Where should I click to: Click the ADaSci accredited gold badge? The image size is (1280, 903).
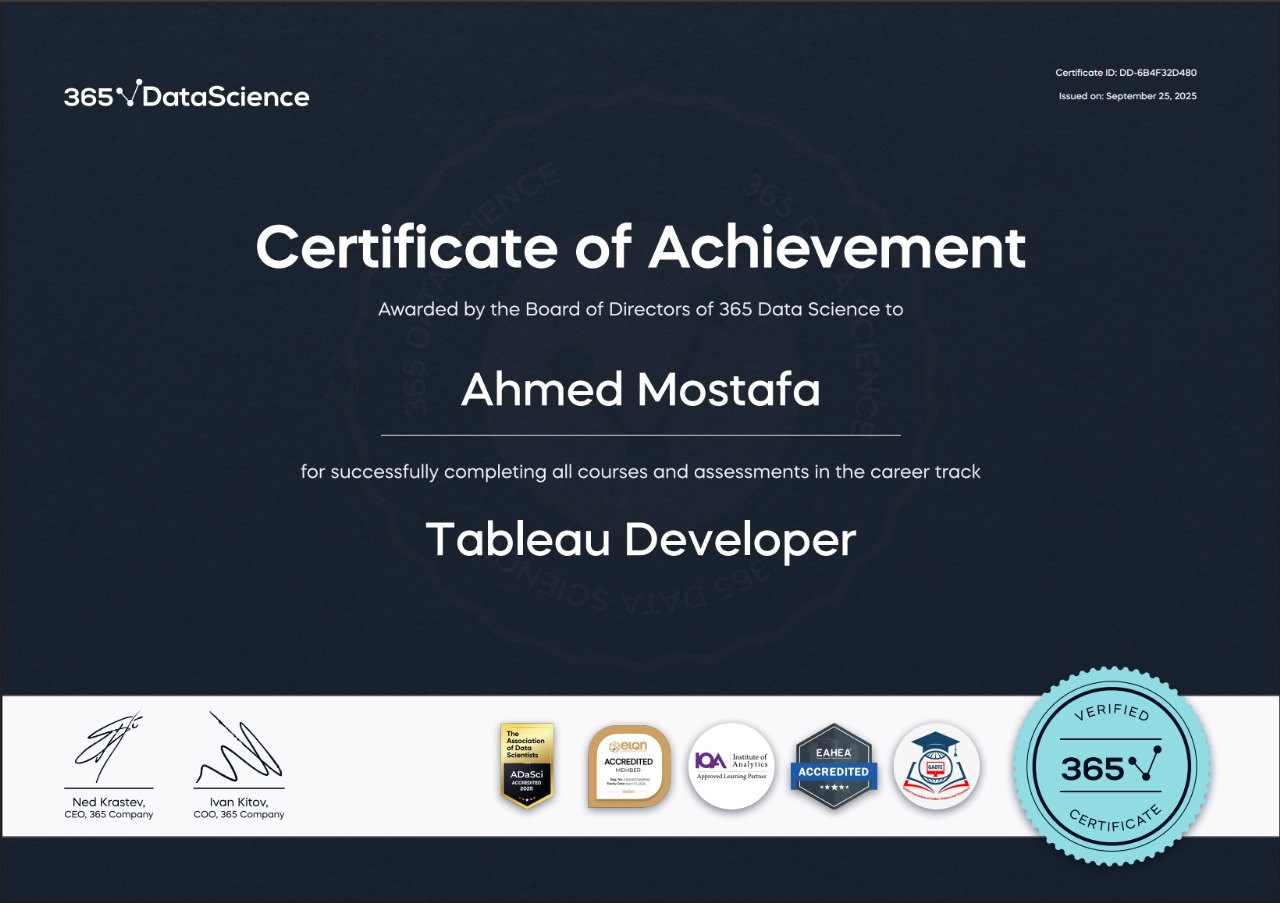click(x=527, y=766)
